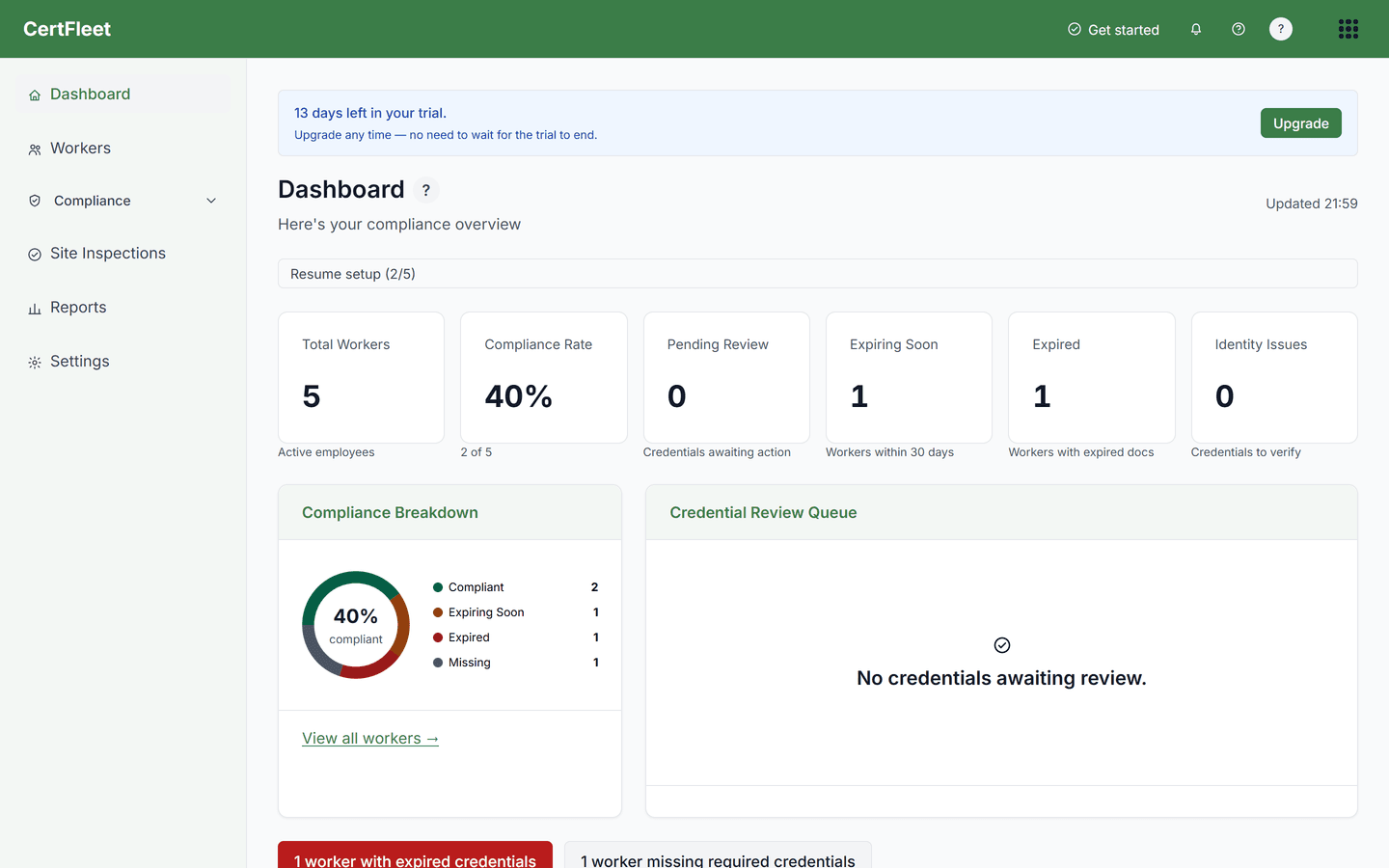1389x868 pixels.
Task: Open the Reports section
Action: (x=123, y=308)
